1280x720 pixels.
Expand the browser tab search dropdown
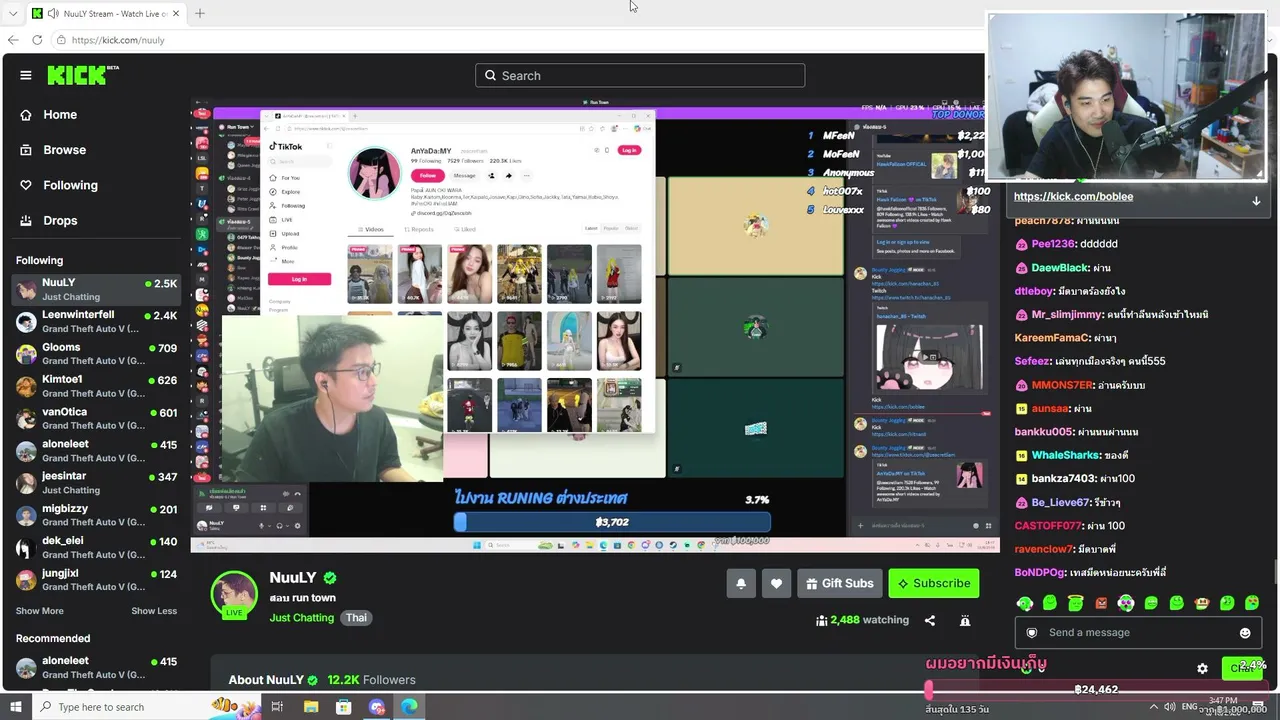click(x=12, y=14)
